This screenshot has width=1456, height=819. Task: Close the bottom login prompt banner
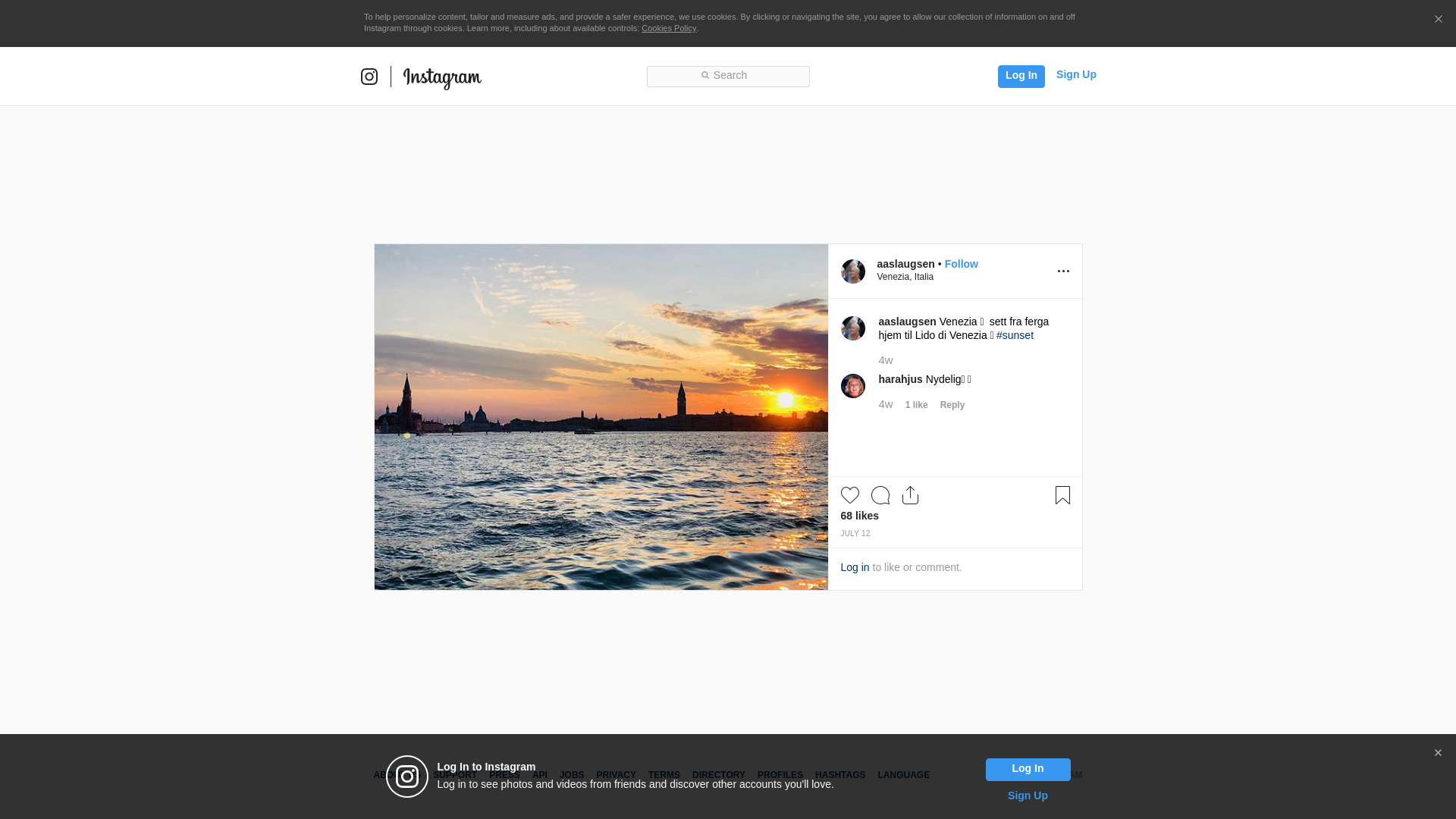(x=1437, y=753)
